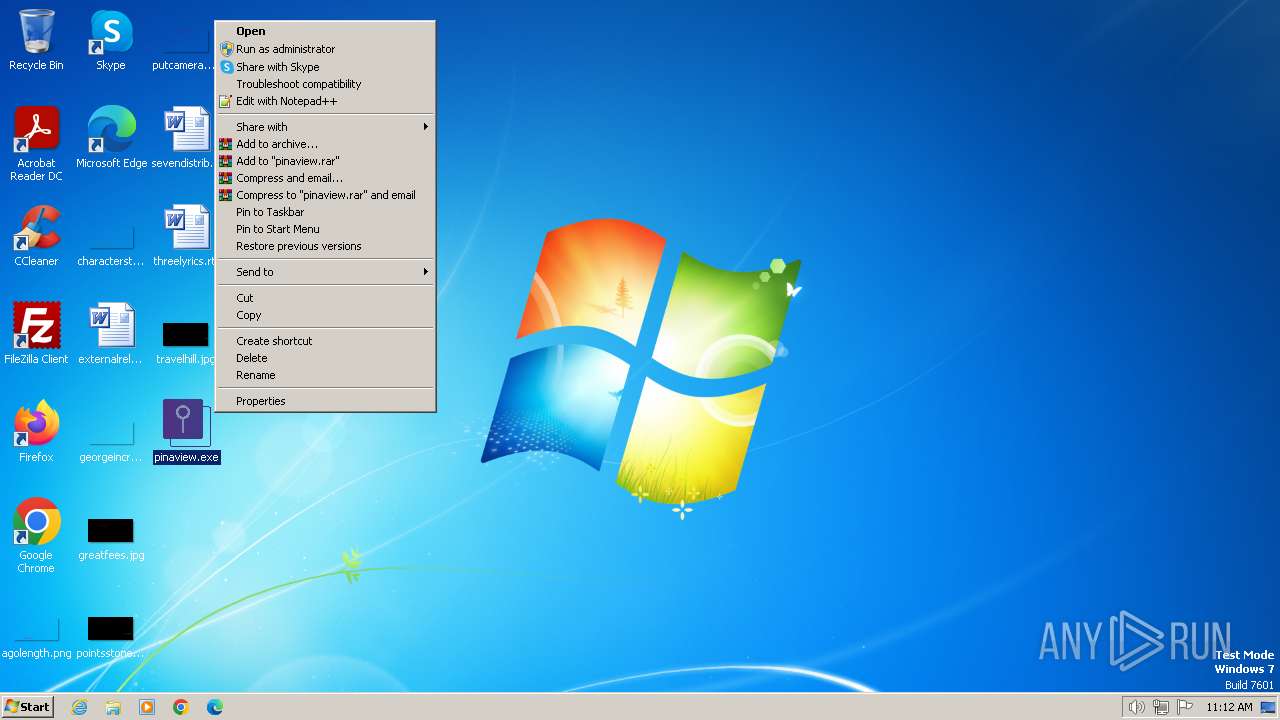
Task: Select the georgeincr desktop file
Action: 111,442
